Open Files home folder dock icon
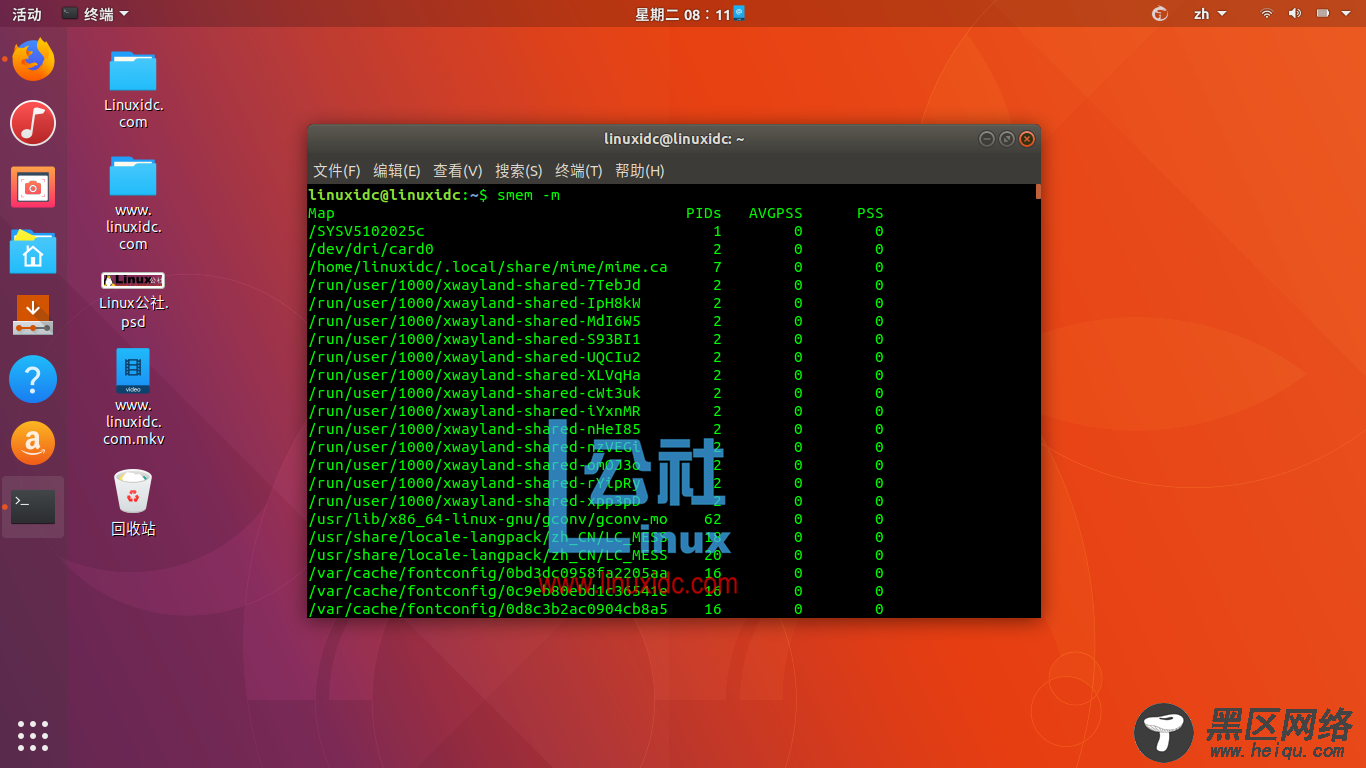 33,251
